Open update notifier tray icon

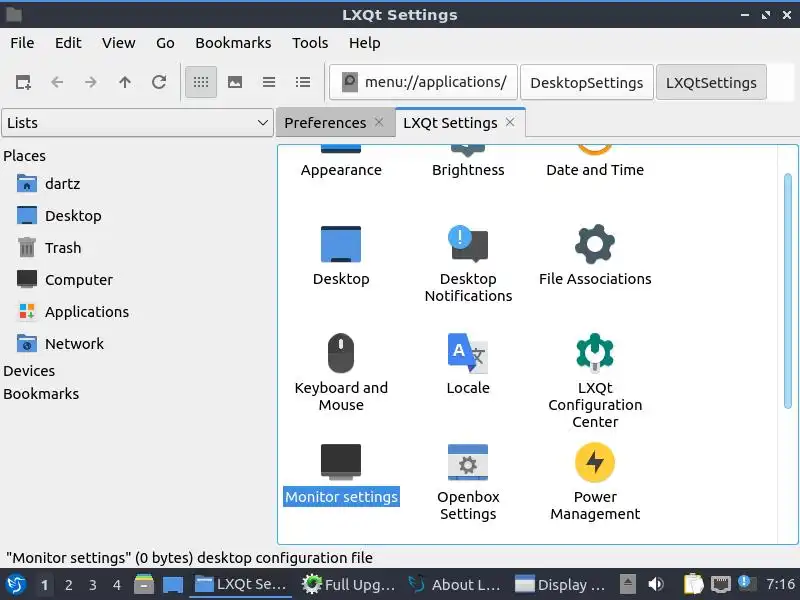pos(746,583)
